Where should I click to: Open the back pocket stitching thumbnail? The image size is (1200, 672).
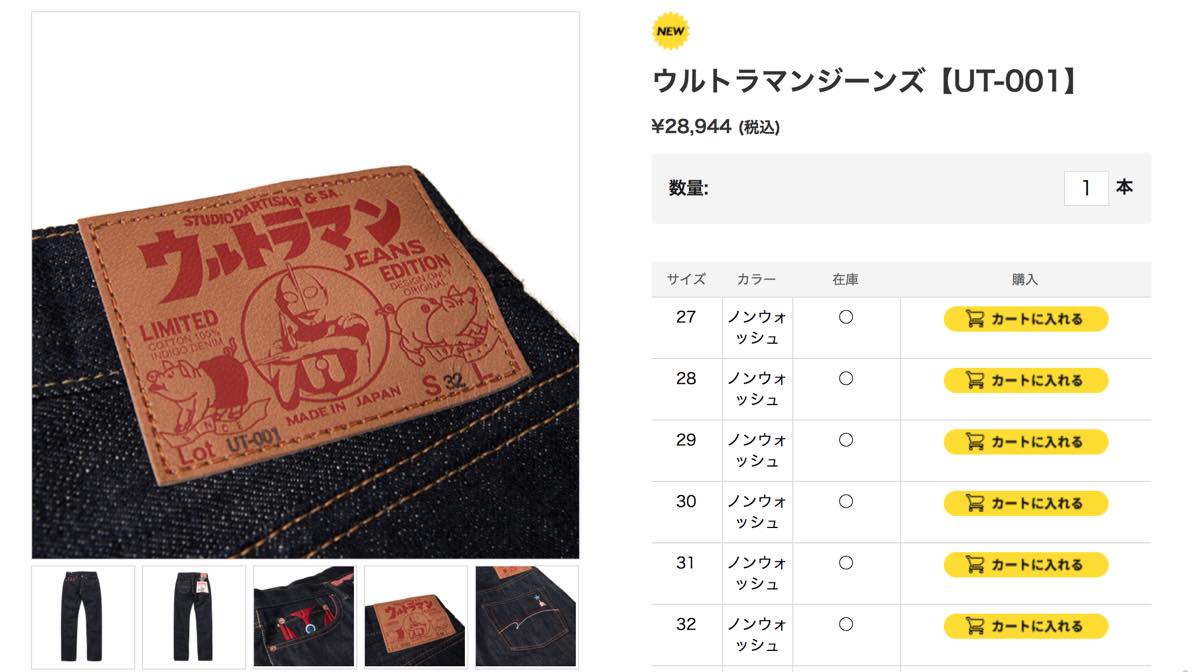(527, 616)
